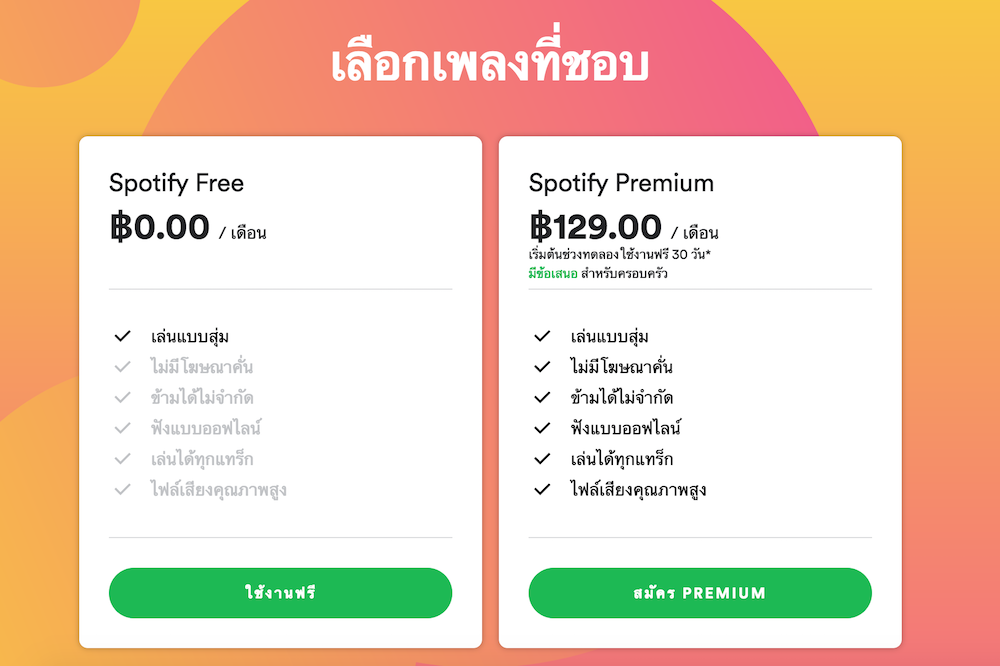The image size is (1000, 666).
Task: Click the Spotify Premium plan title
Action: tap(621, 184)
